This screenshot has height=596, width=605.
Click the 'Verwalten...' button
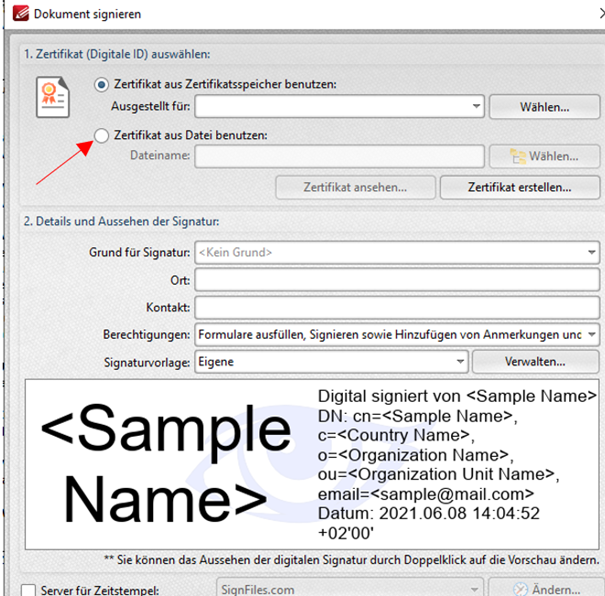point(535,360)
